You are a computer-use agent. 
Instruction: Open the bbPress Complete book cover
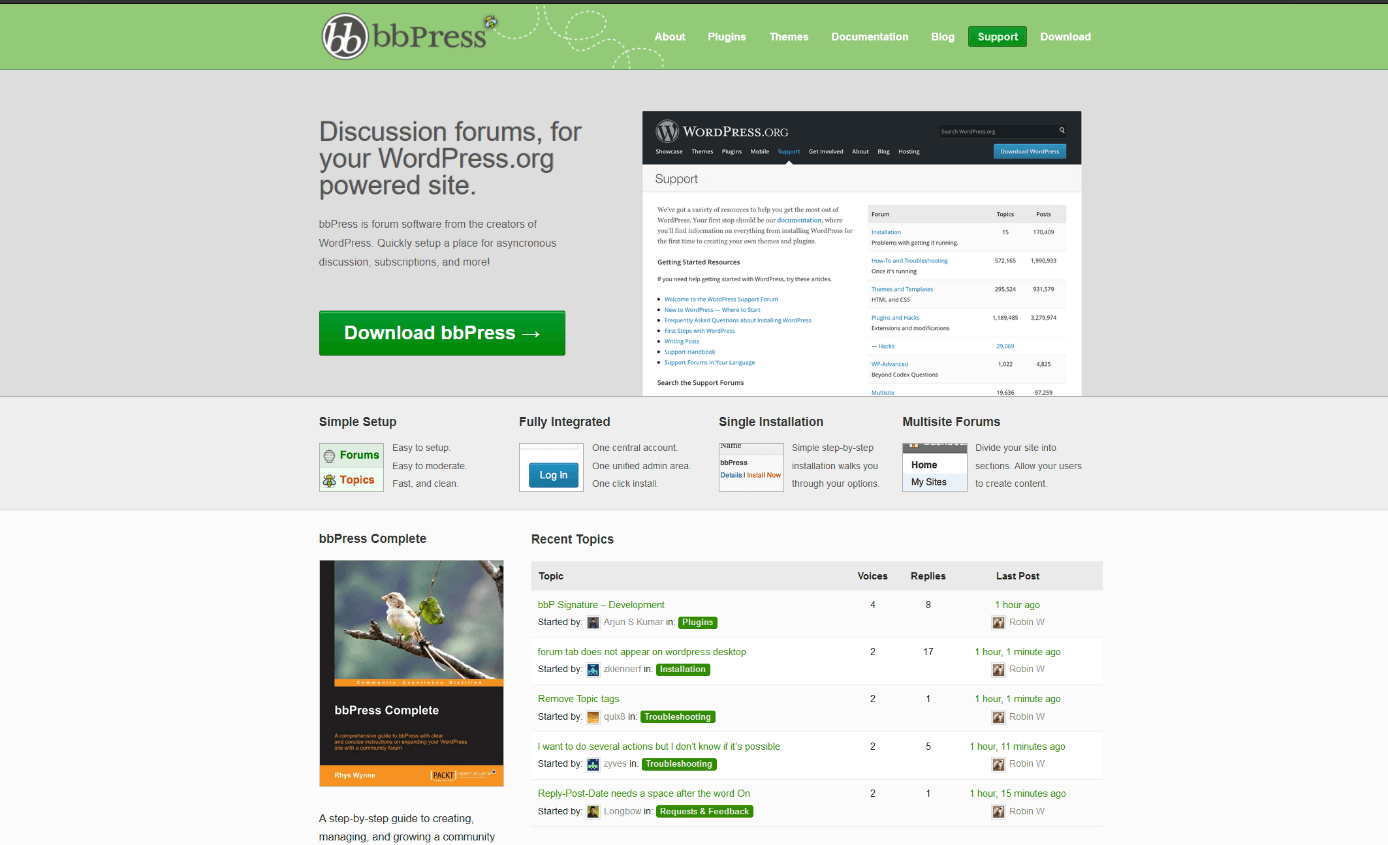click(x=411, y=673)
